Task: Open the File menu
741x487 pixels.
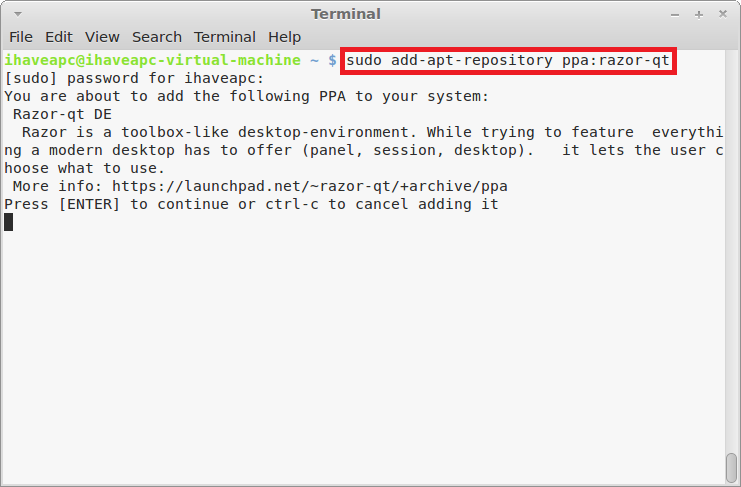Action: tap(21, 37)
